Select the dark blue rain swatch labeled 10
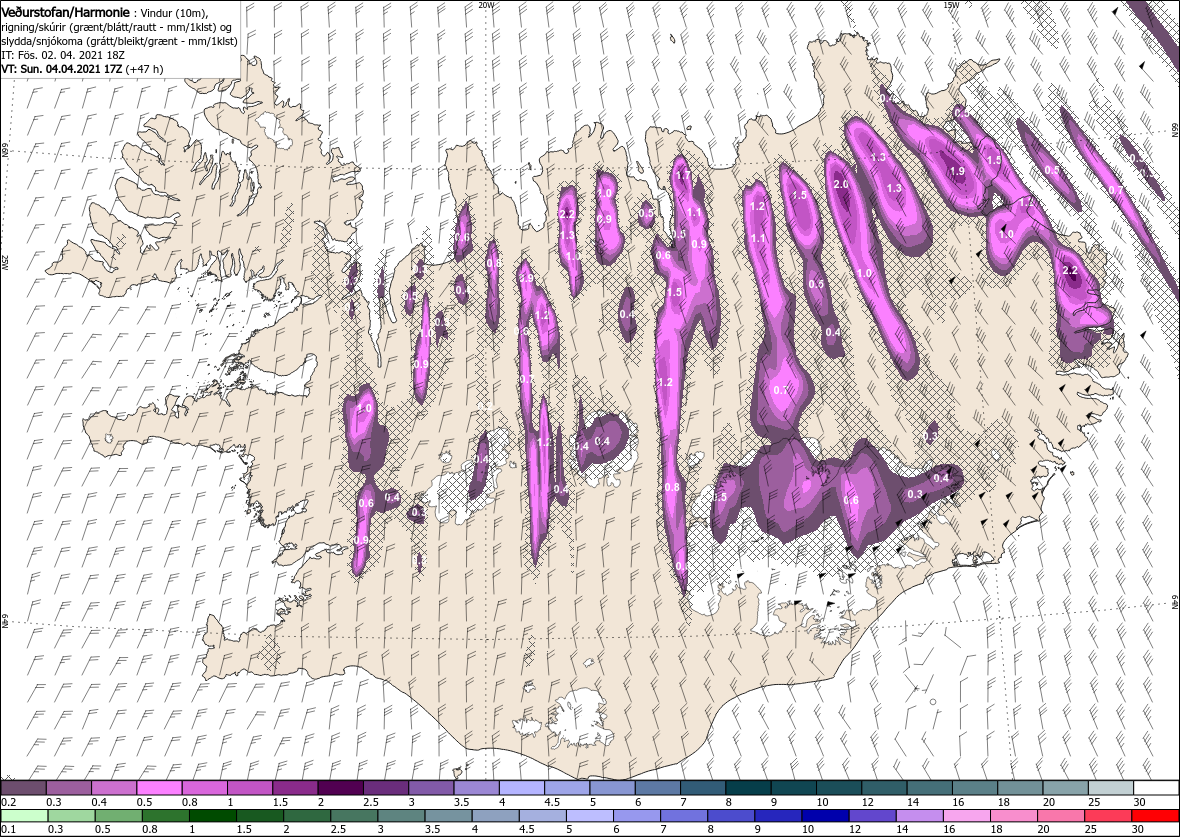The image size is (1180, 837). coord(825,816)
